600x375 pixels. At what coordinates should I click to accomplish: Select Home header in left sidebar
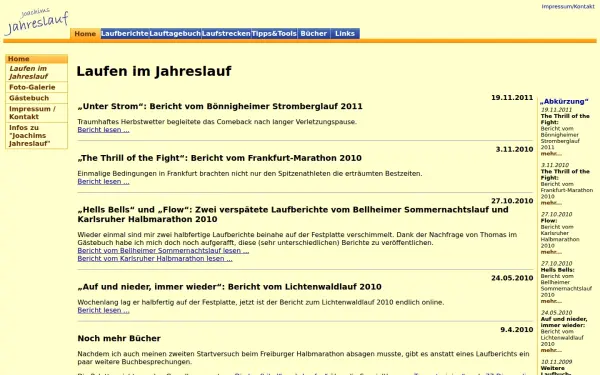[x=36, y=59]
